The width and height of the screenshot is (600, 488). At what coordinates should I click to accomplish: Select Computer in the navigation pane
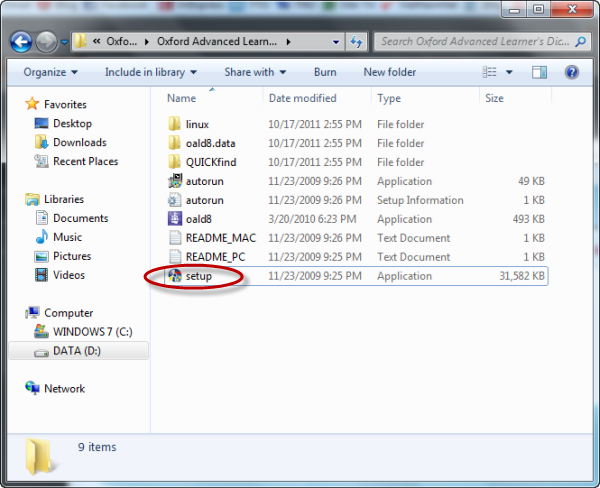click(x=68, y=313)
